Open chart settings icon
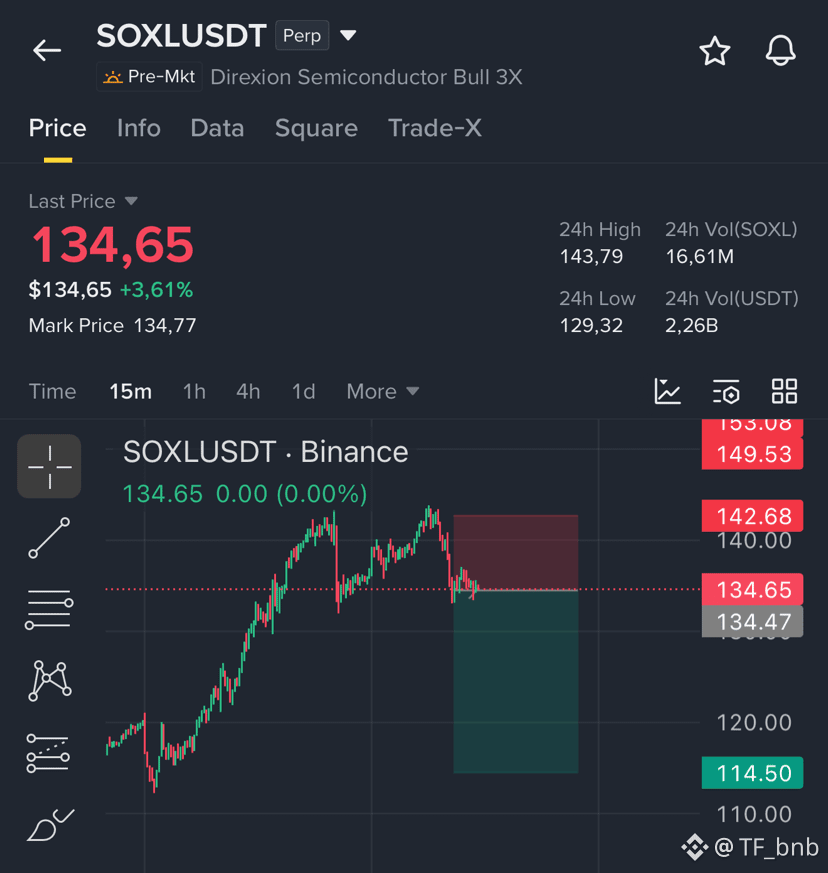828x873 pixels. click(x=726, y=391)
